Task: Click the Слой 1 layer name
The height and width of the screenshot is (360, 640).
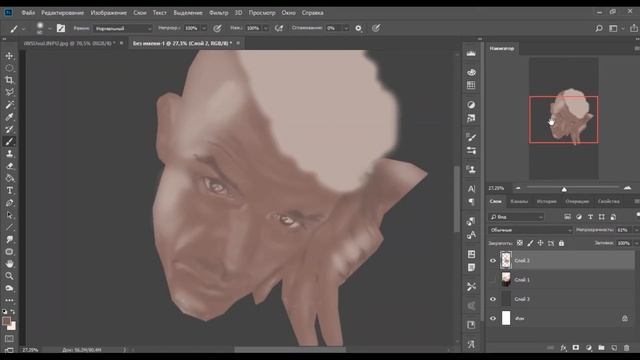Action: [x=522, y=280]
